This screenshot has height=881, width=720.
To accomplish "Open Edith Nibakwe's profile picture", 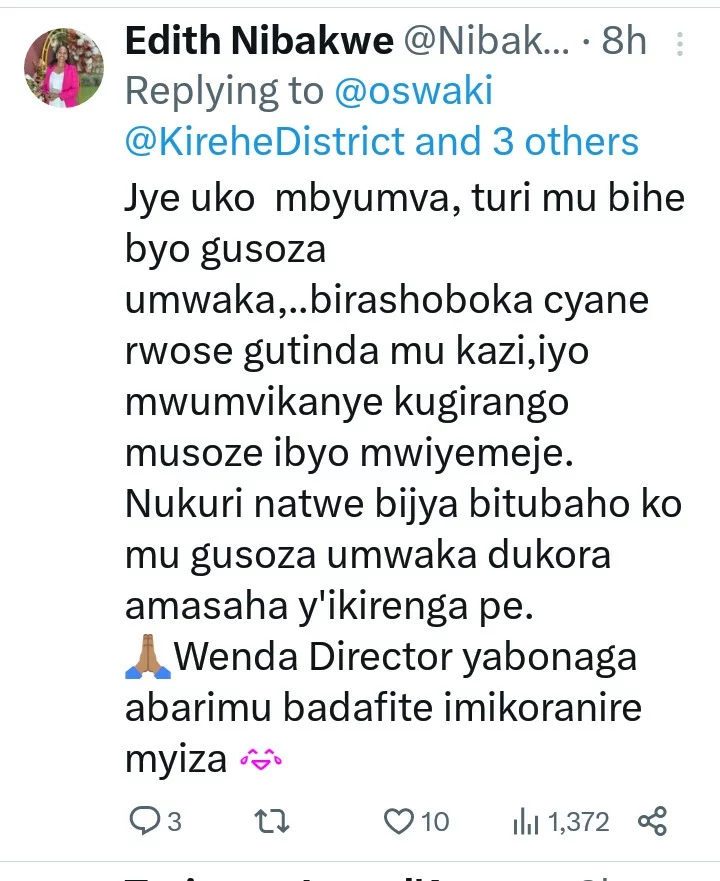I will point(64,68).
